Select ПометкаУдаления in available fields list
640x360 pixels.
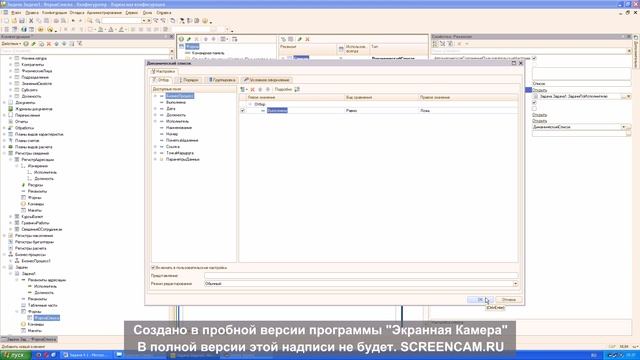point(182,140)
